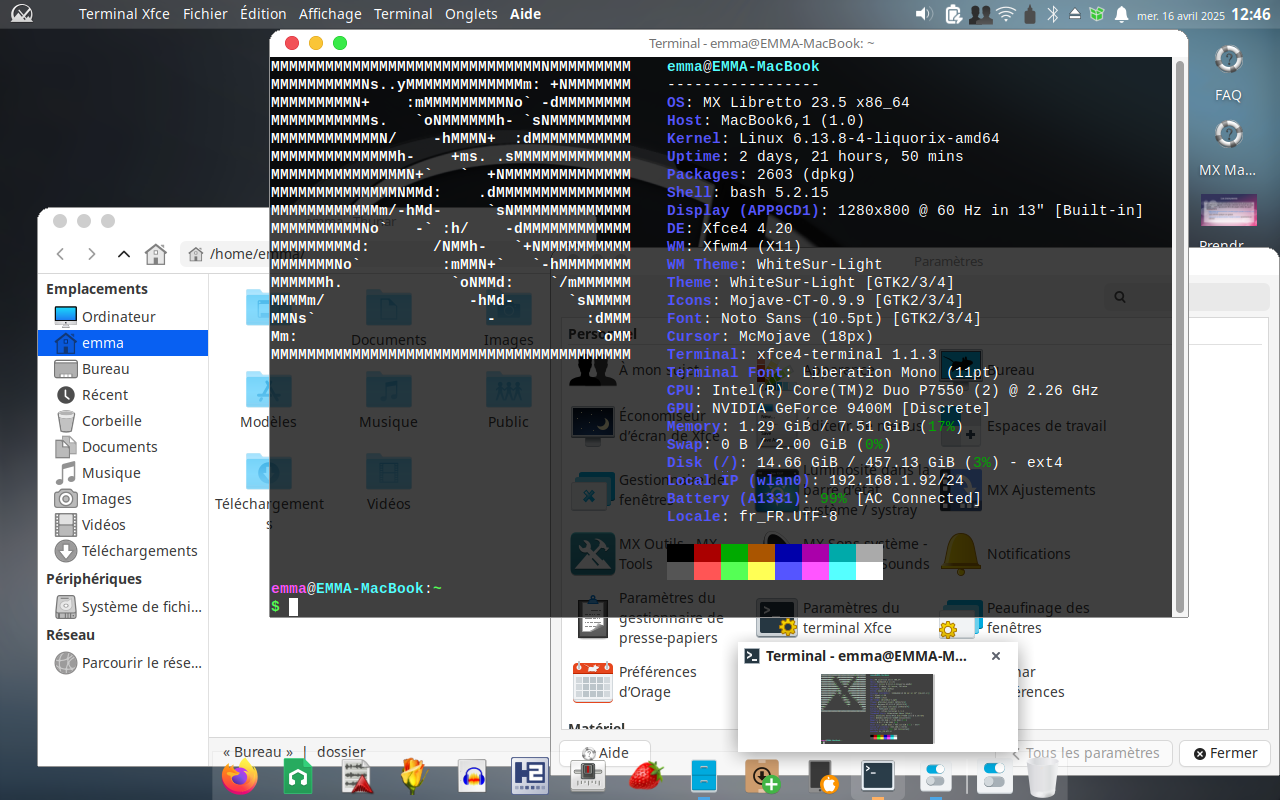
Task: Open the MX logo applications menu
Action: tap(21, 13)
